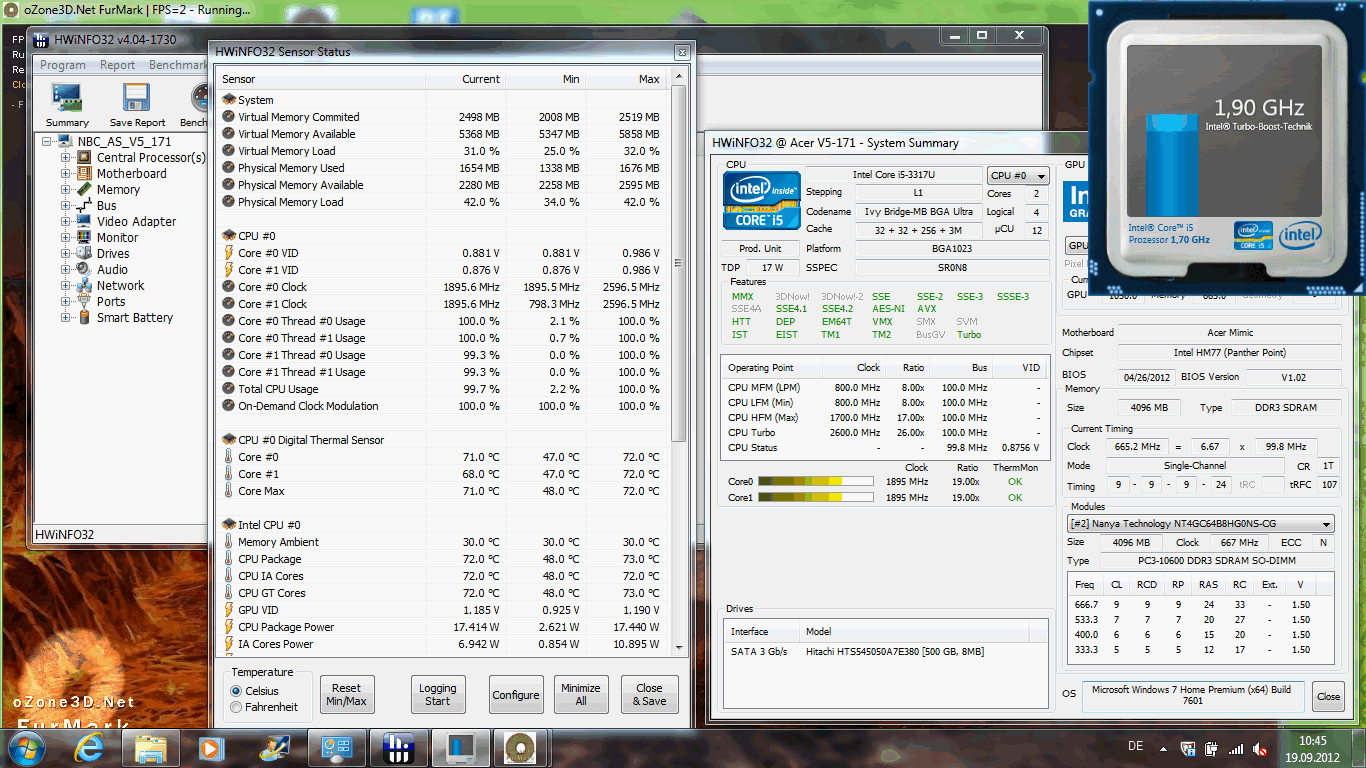Expand the Memory tree node
The width and height of the screenshot is (1366, 768).
click(x=66, y=190)
